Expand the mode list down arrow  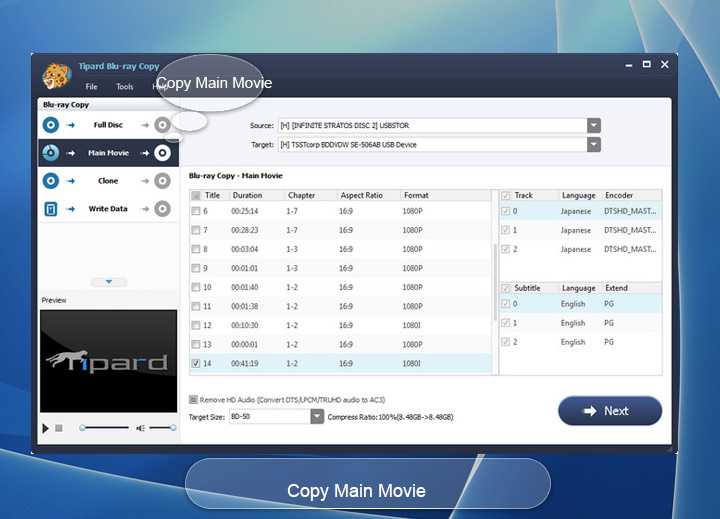(108, 282)
